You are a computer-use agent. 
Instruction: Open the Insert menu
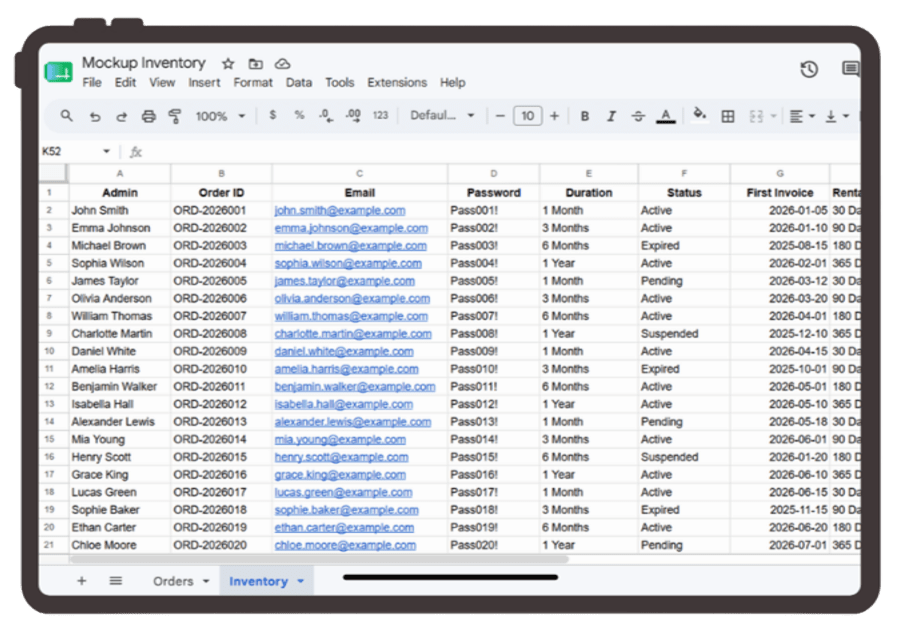tap(204, 83)
